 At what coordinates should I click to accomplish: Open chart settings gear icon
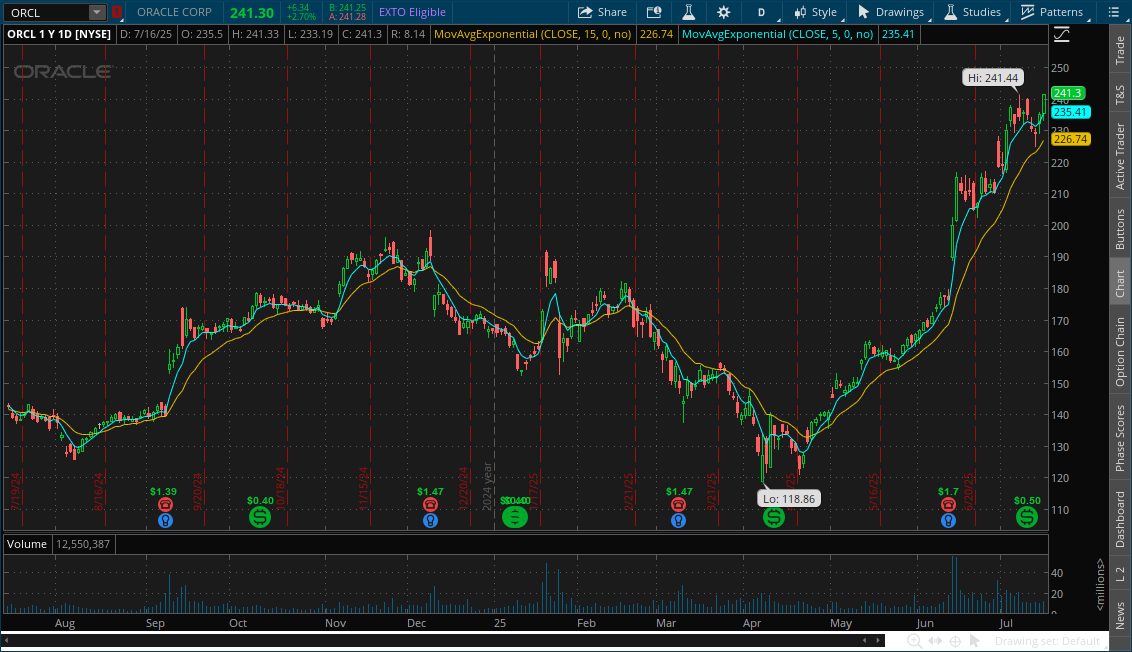723,12
